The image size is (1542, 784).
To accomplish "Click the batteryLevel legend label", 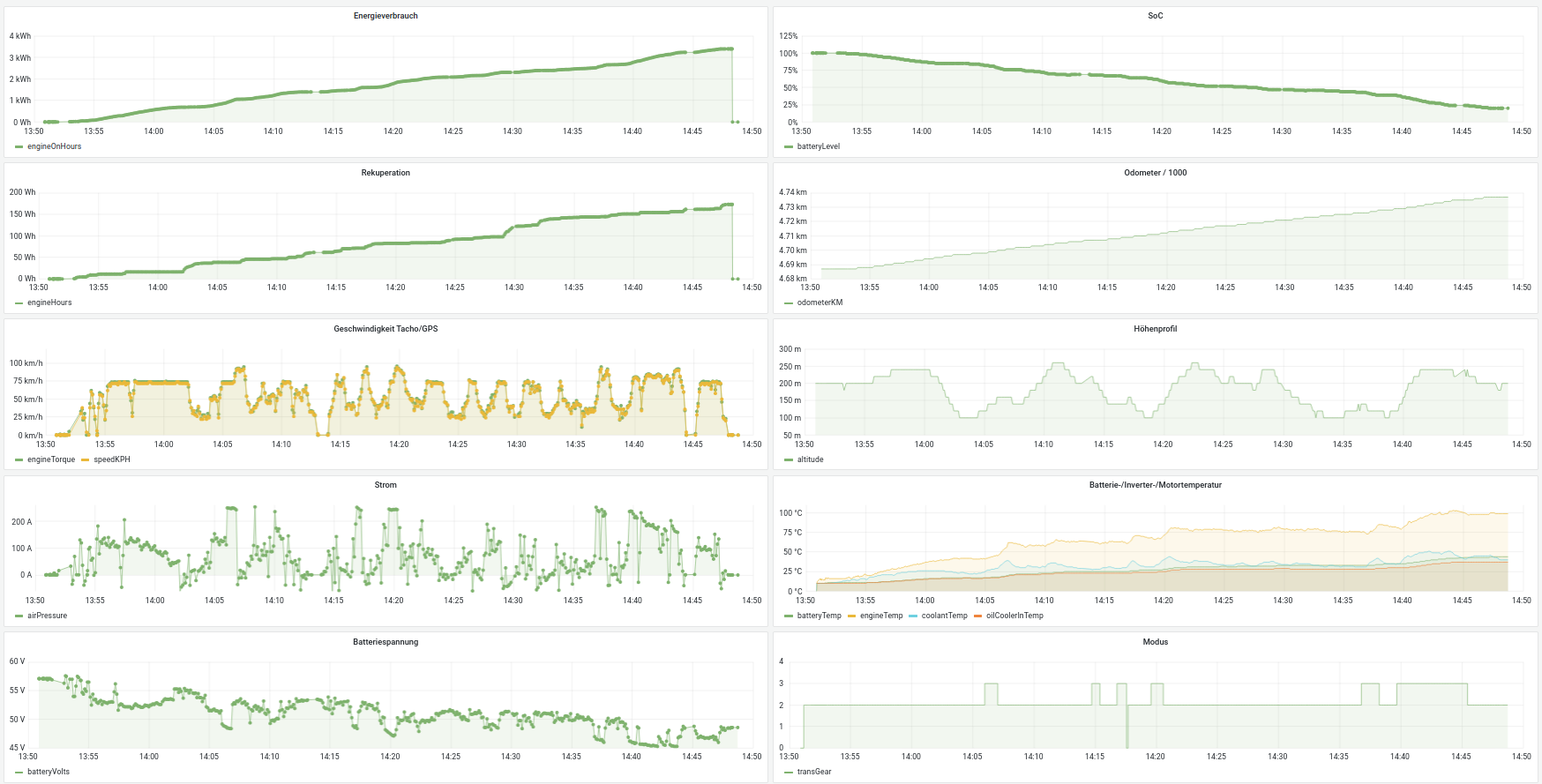I will (818, 146).
